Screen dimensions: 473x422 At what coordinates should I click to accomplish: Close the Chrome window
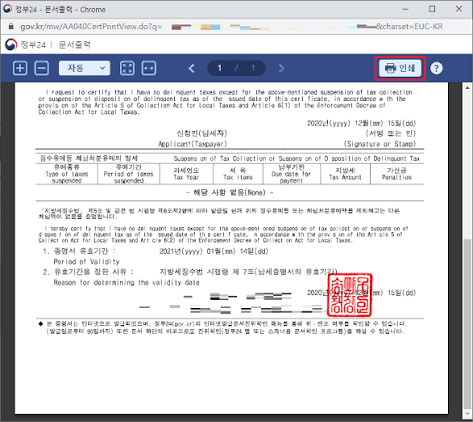point(459,9)
